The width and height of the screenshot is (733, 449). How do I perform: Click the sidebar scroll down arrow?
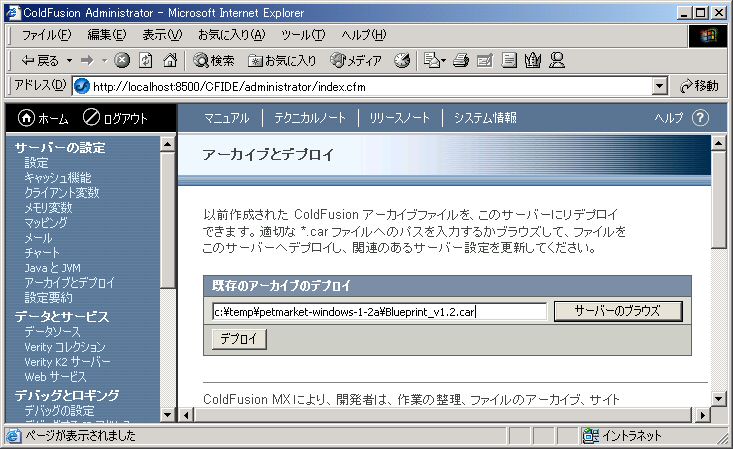167,414
